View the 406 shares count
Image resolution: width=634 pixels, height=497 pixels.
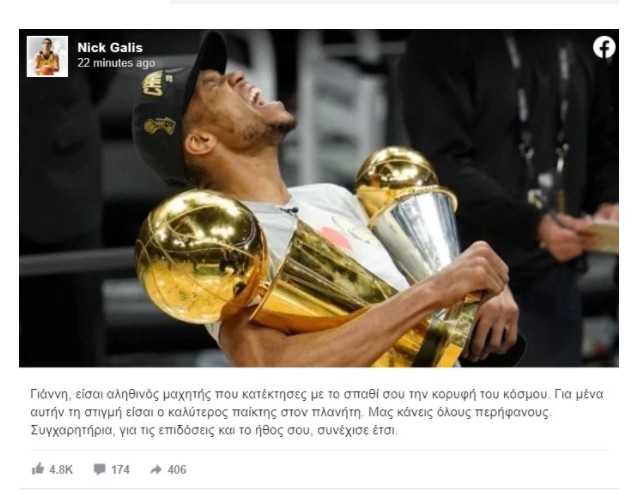177,470
